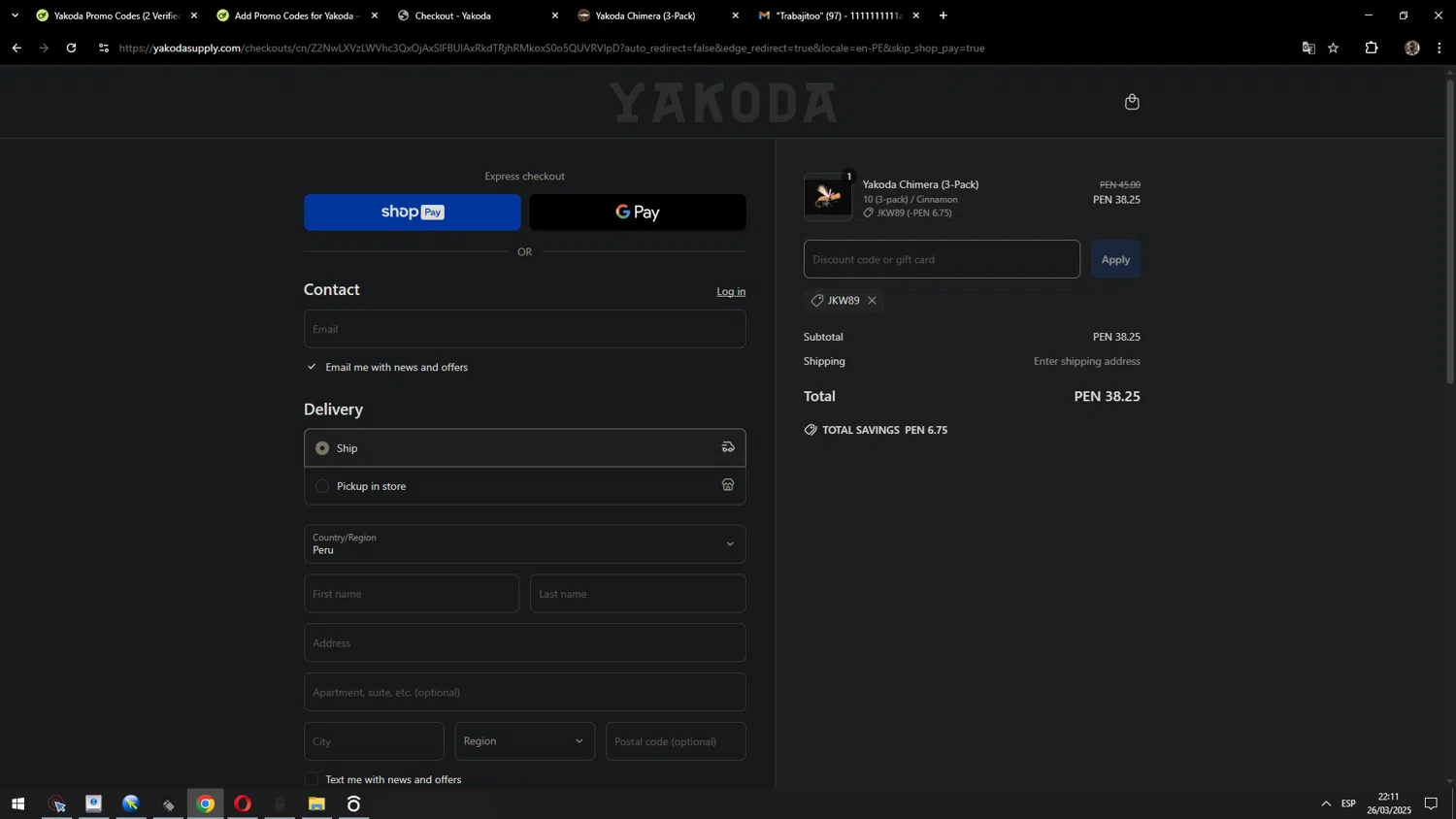Click the page vertical scrollbar
The height and width of the screenshot is (819, 1456).
click(x=1450, y=233)
